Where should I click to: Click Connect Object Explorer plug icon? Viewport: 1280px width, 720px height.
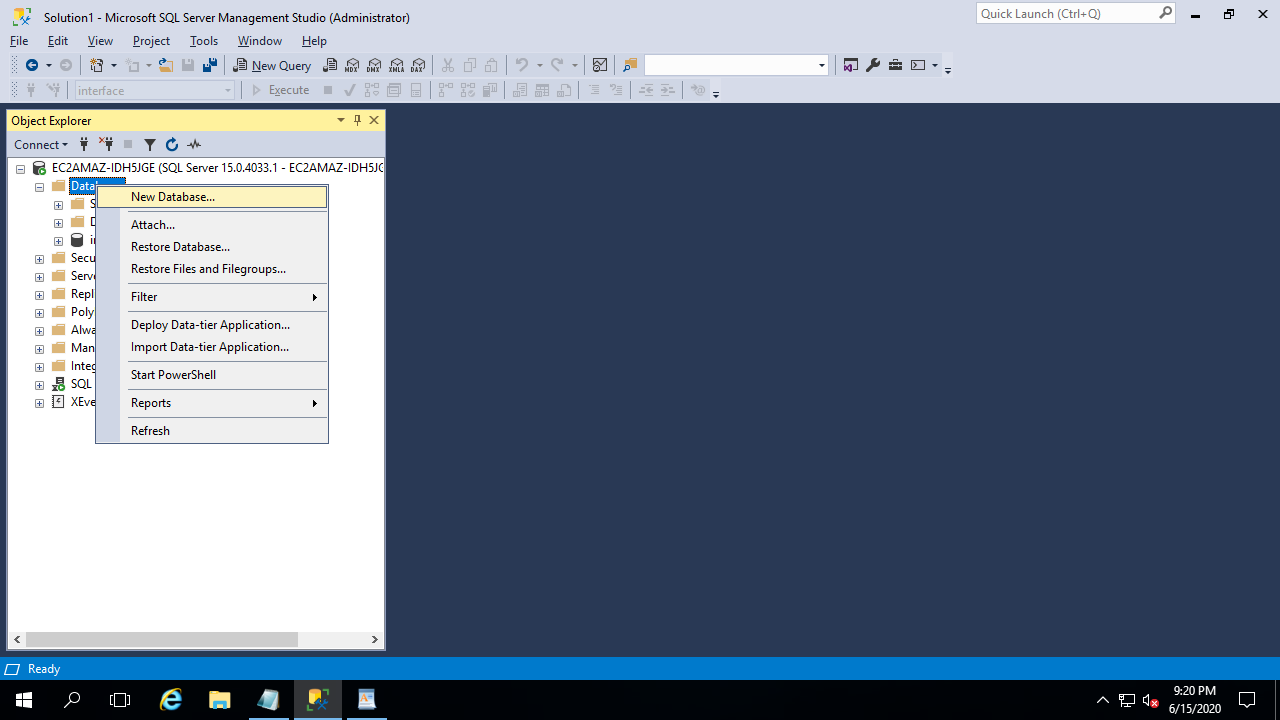click(x=84, y=144)
